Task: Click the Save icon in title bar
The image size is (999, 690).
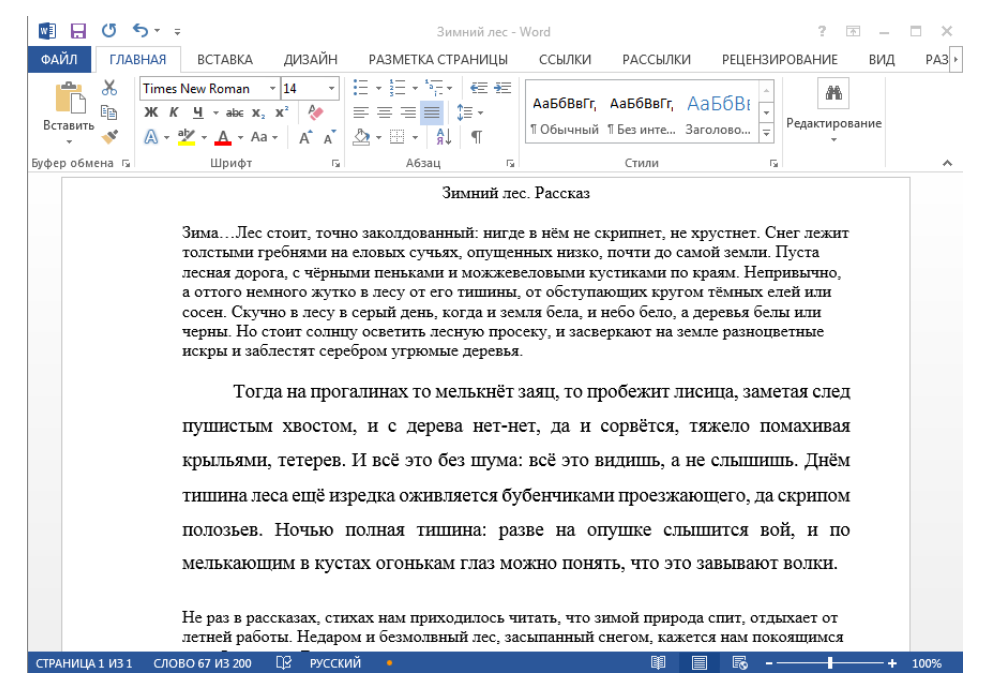Action: point(76,32)
